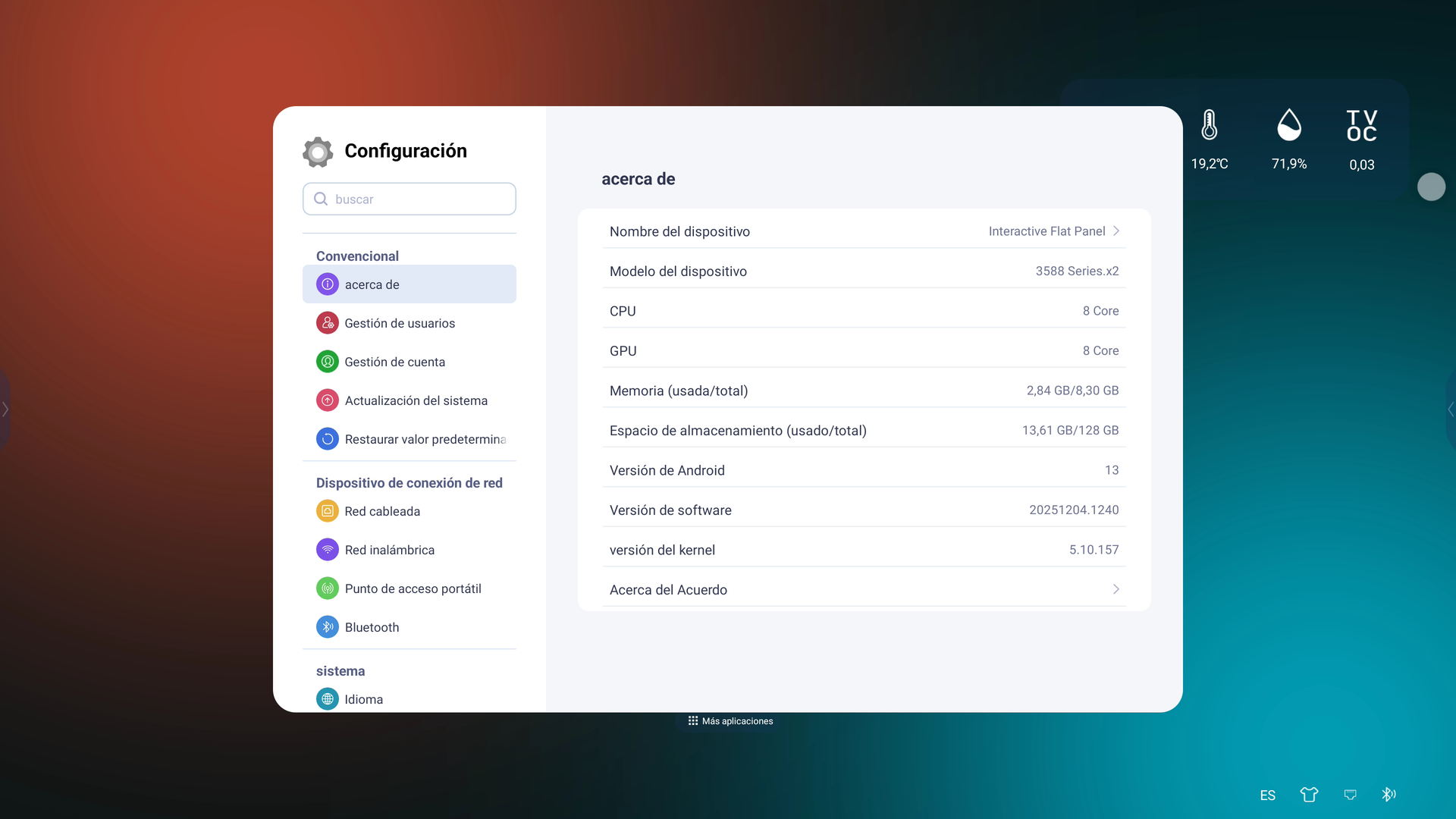Click the Configuración gear icon
Image resolution: width=1456 pixels, height=819 pixels.
(318, 152)
